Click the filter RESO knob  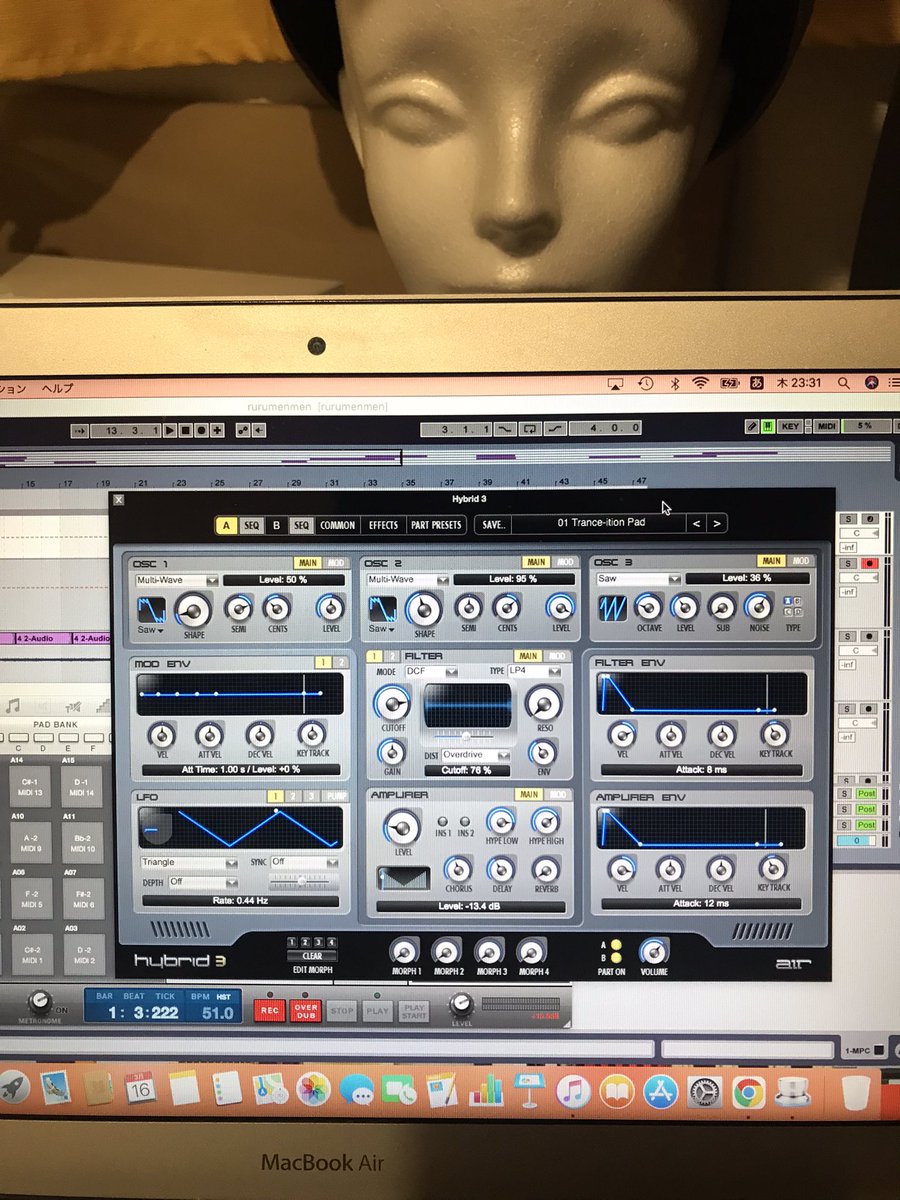[544, 704]
